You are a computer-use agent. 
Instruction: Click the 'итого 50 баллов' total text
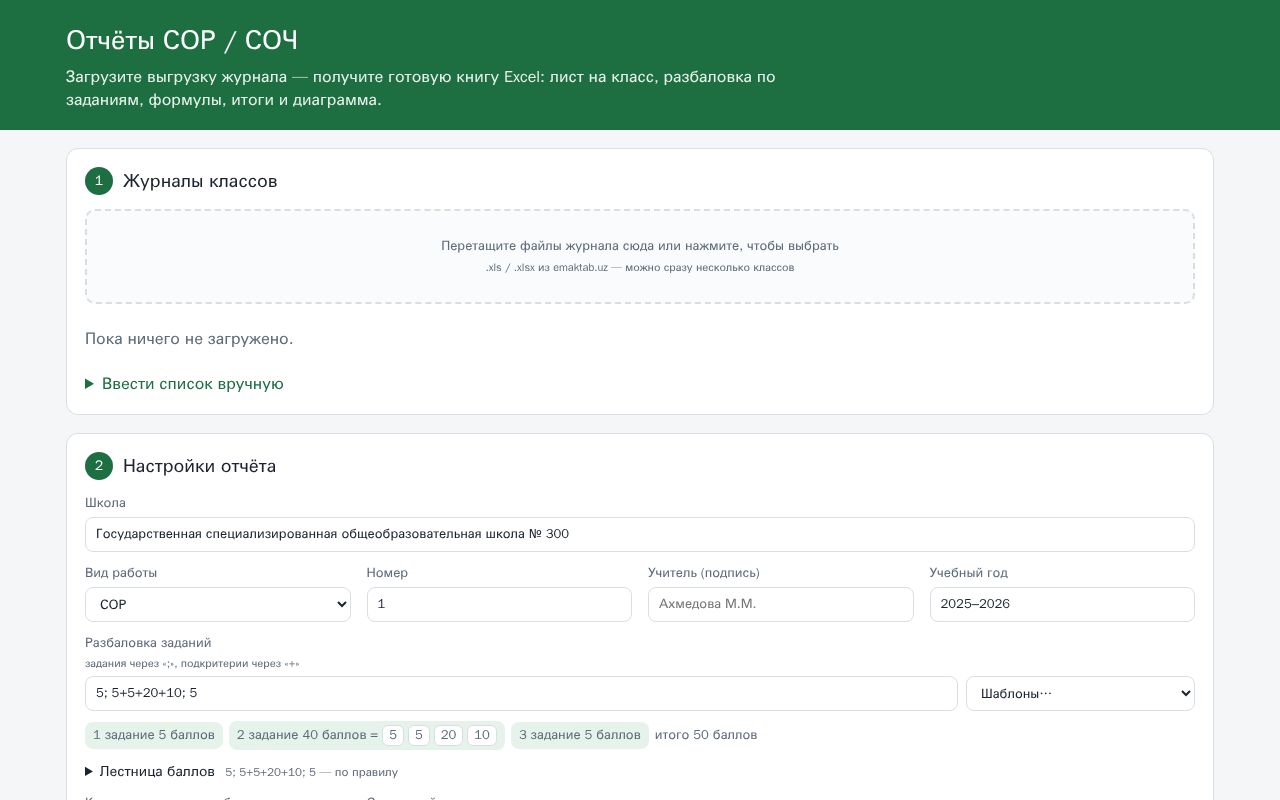click(x=706, y=736)
